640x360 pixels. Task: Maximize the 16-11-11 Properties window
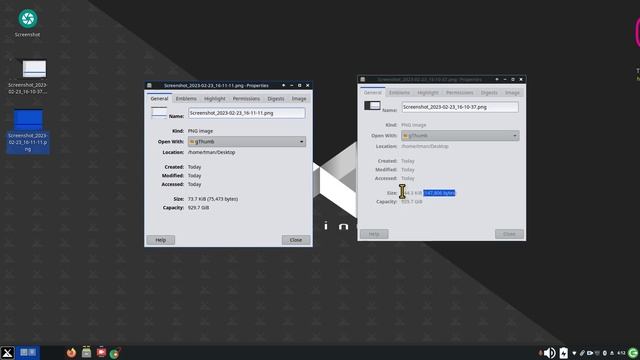(x=300, y=85)
